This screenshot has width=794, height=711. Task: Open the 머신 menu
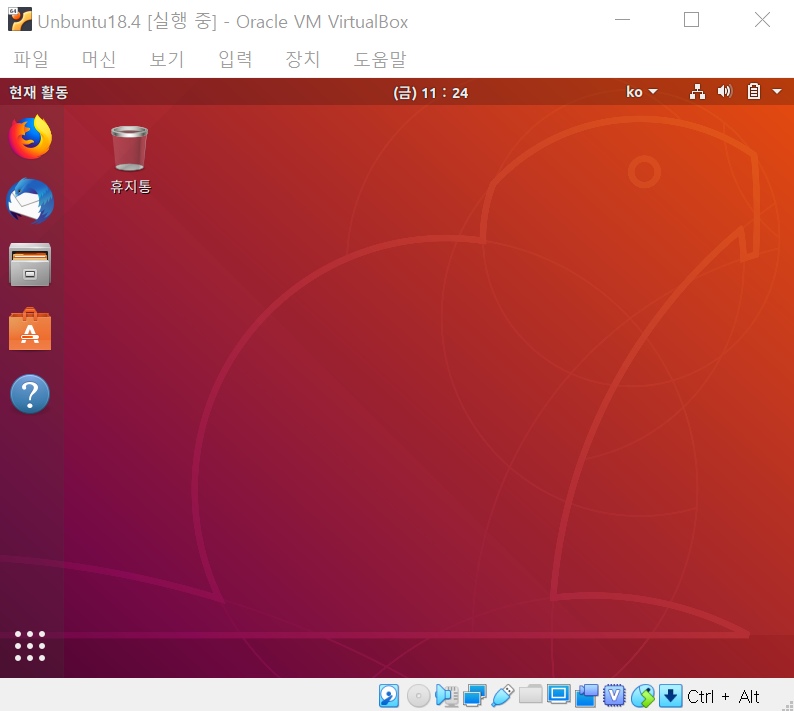point(99,59)
